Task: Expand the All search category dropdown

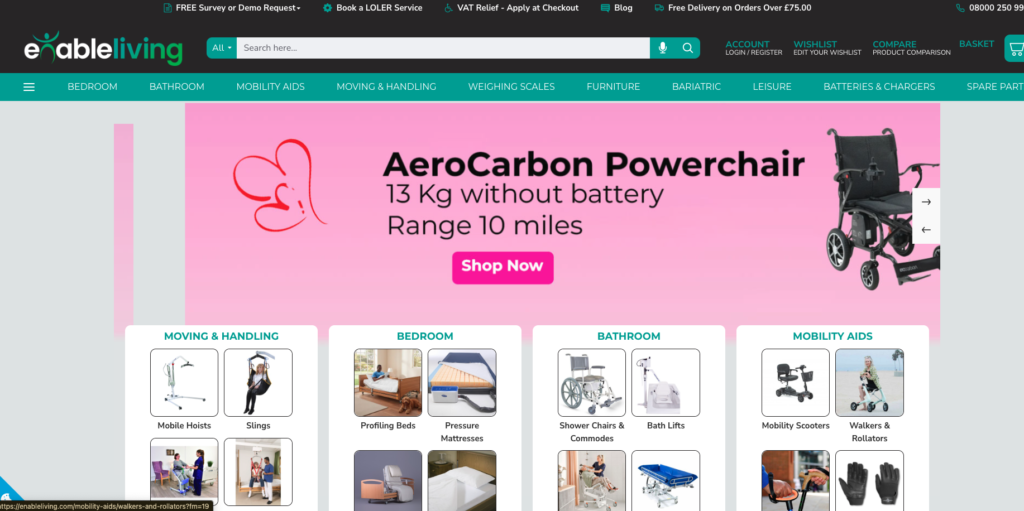Action: (222, 48)
